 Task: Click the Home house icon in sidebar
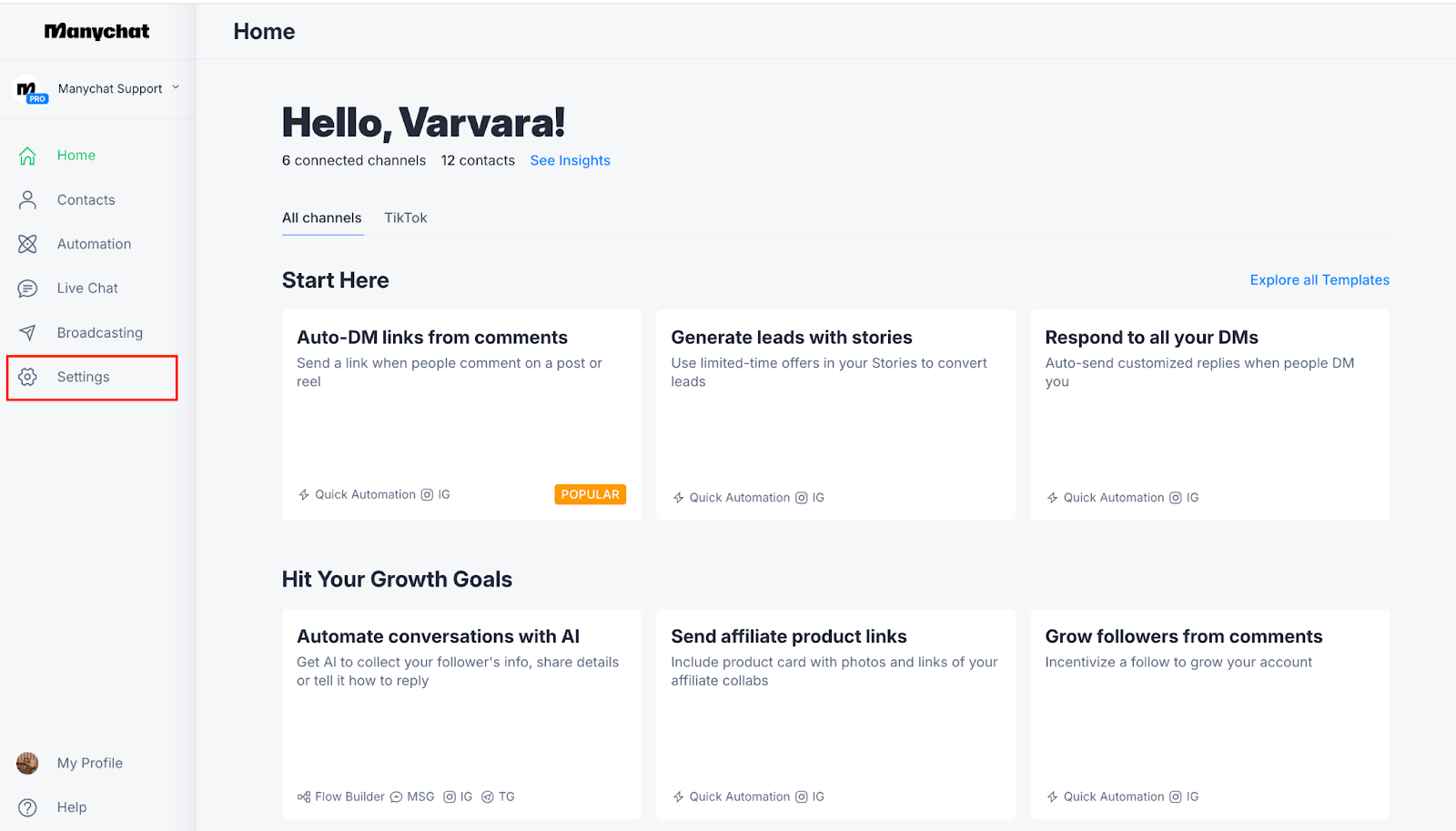tap(27, 156)
